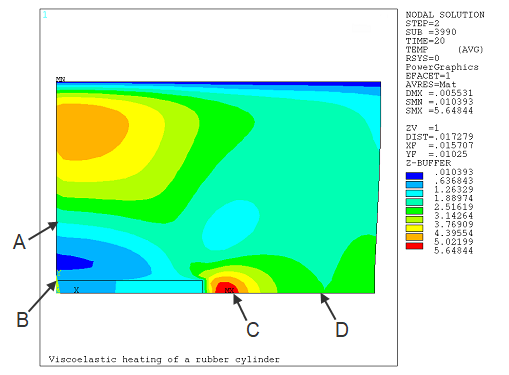Viewport: 509px width, 375px height.
Task: Click the yellow legend swatch near 4.39554
Action: 414,228
